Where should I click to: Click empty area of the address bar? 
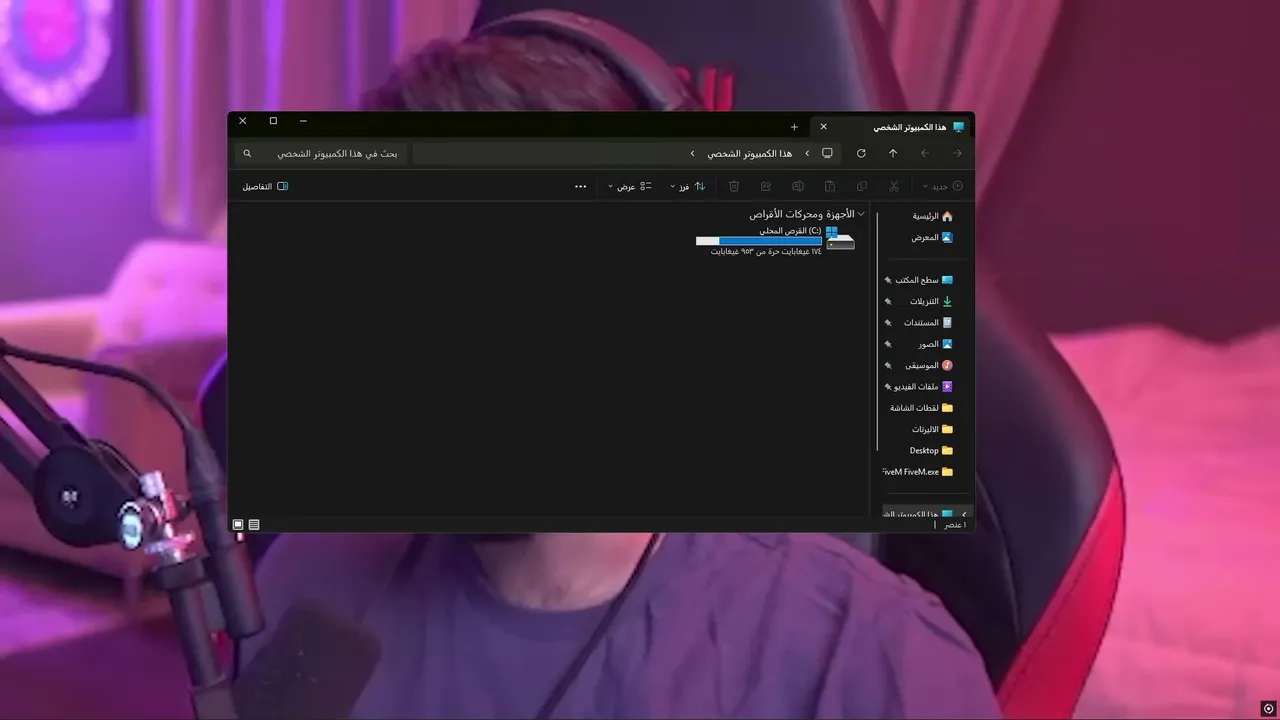point(550,153)
